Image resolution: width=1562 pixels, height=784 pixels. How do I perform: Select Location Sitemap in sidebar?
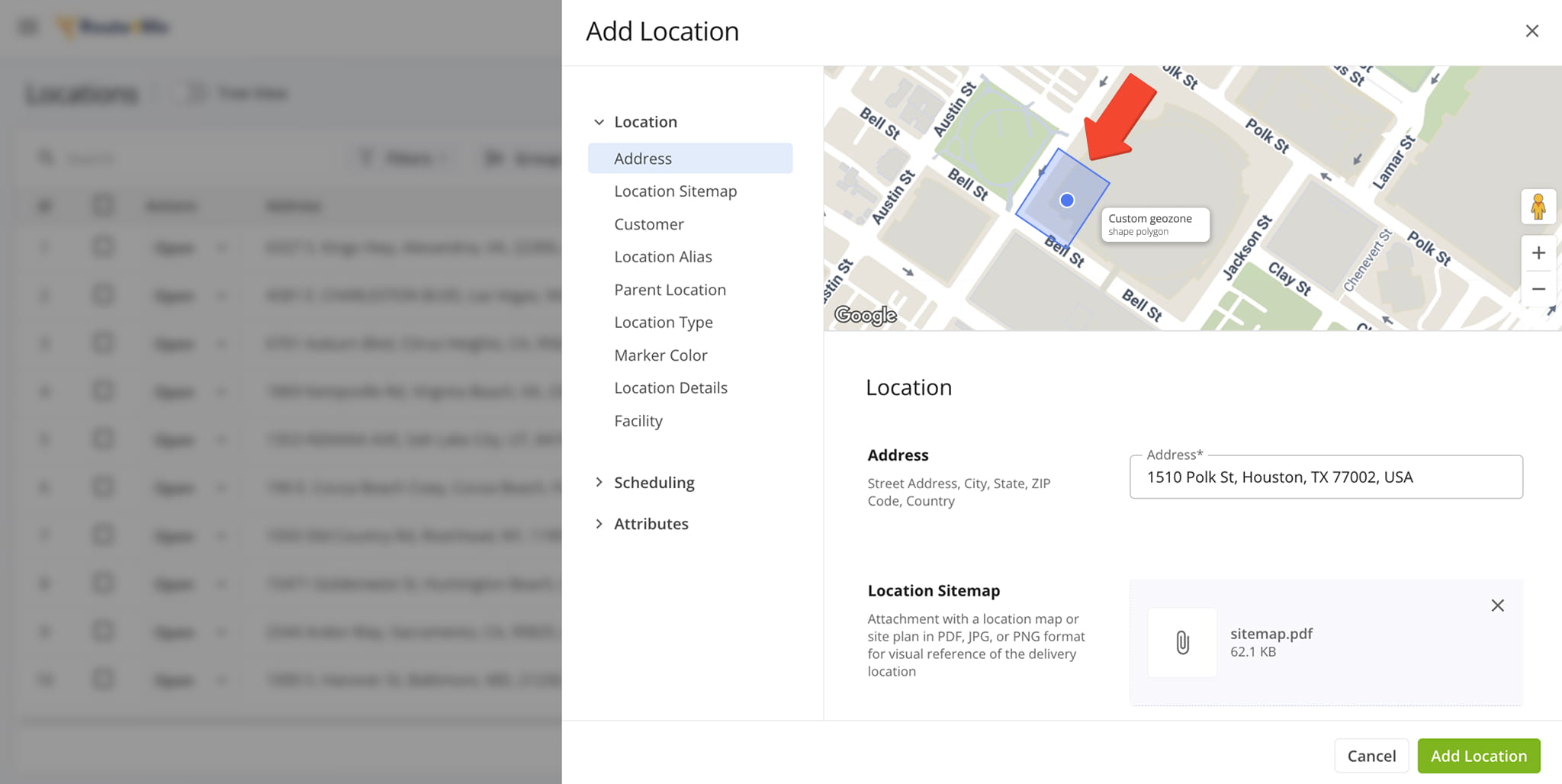[675, 191]
